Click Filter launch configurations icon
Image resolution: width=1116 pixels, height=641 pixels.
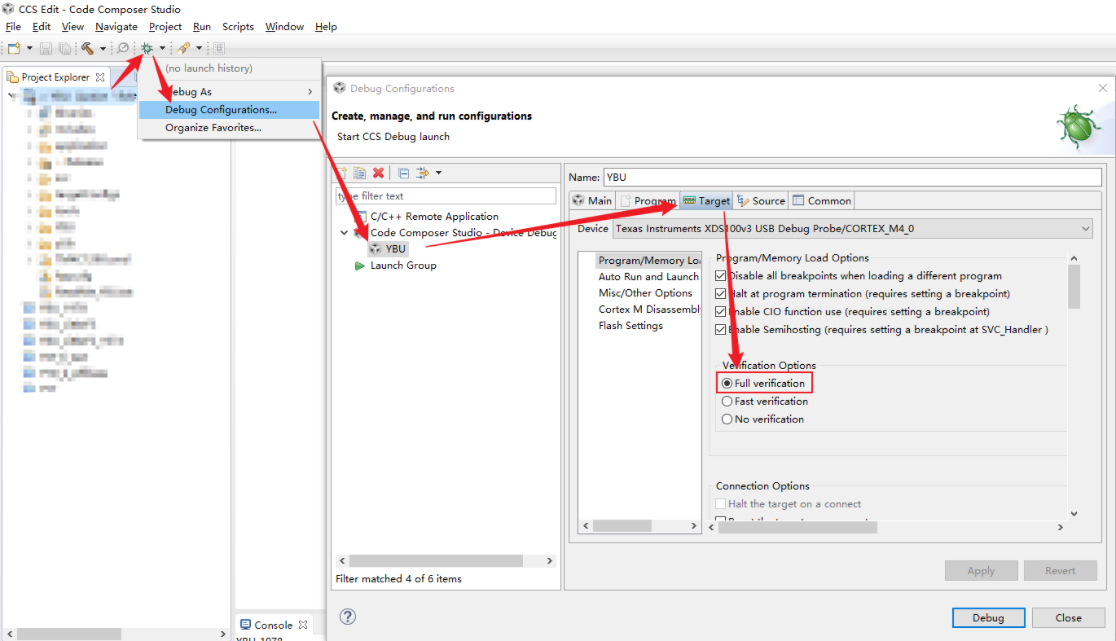[x=423, y=173]
